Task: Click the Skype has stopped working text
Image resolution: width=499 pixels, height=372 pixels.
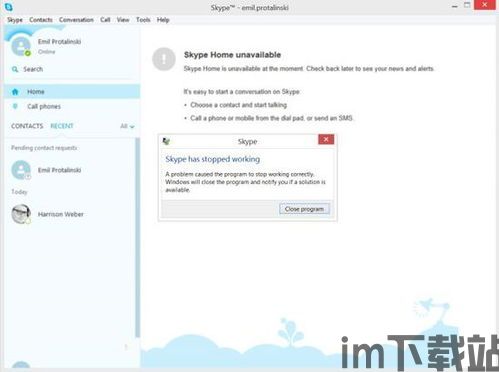Action: (213, 159)
